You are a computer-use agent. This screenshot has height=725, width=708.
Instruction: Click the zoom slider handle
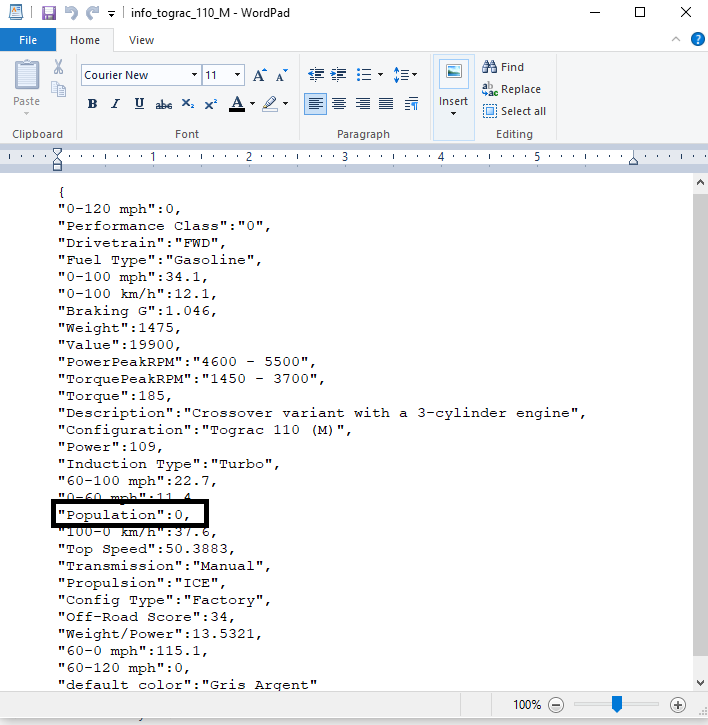click(x=617, y=704)
